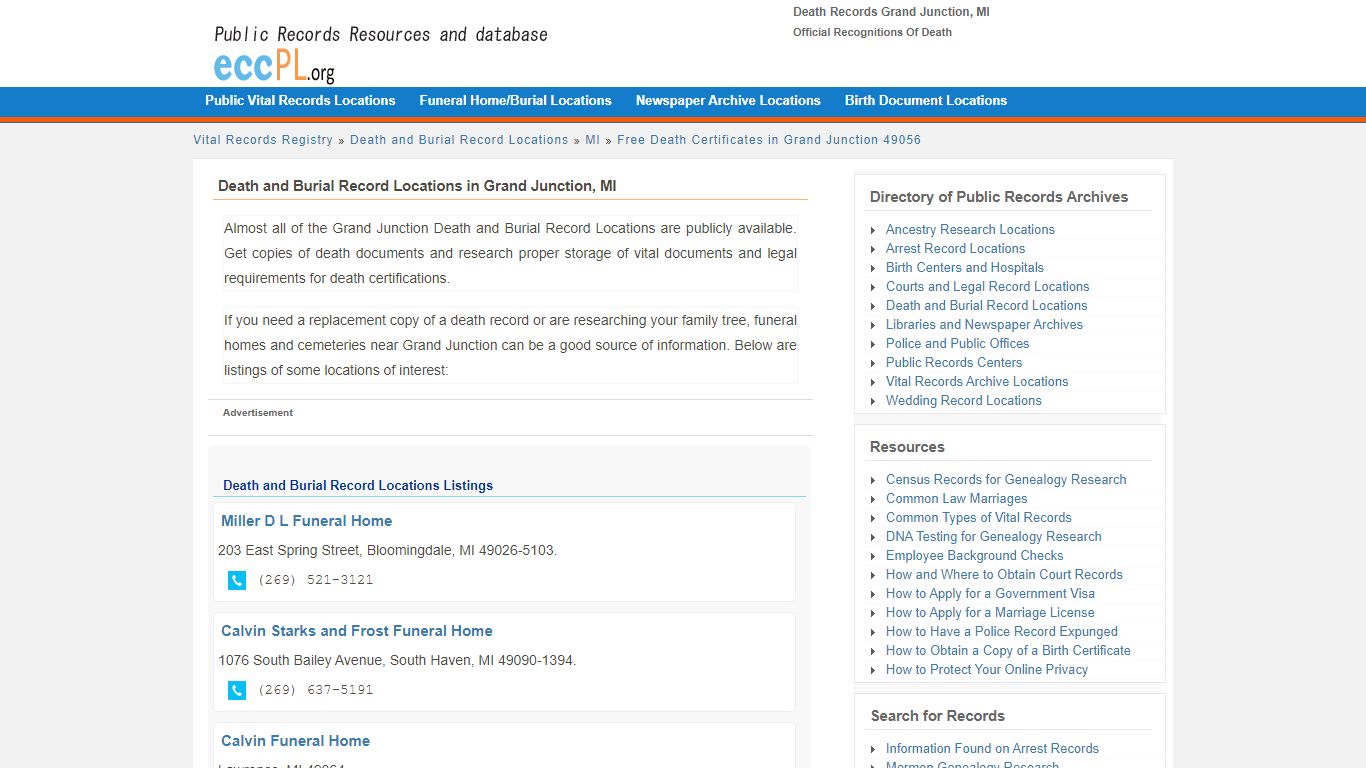Open Employee Background Checks resource
Image resolution: width=1366 pixels, height=768 pixels.
(974, 555)
